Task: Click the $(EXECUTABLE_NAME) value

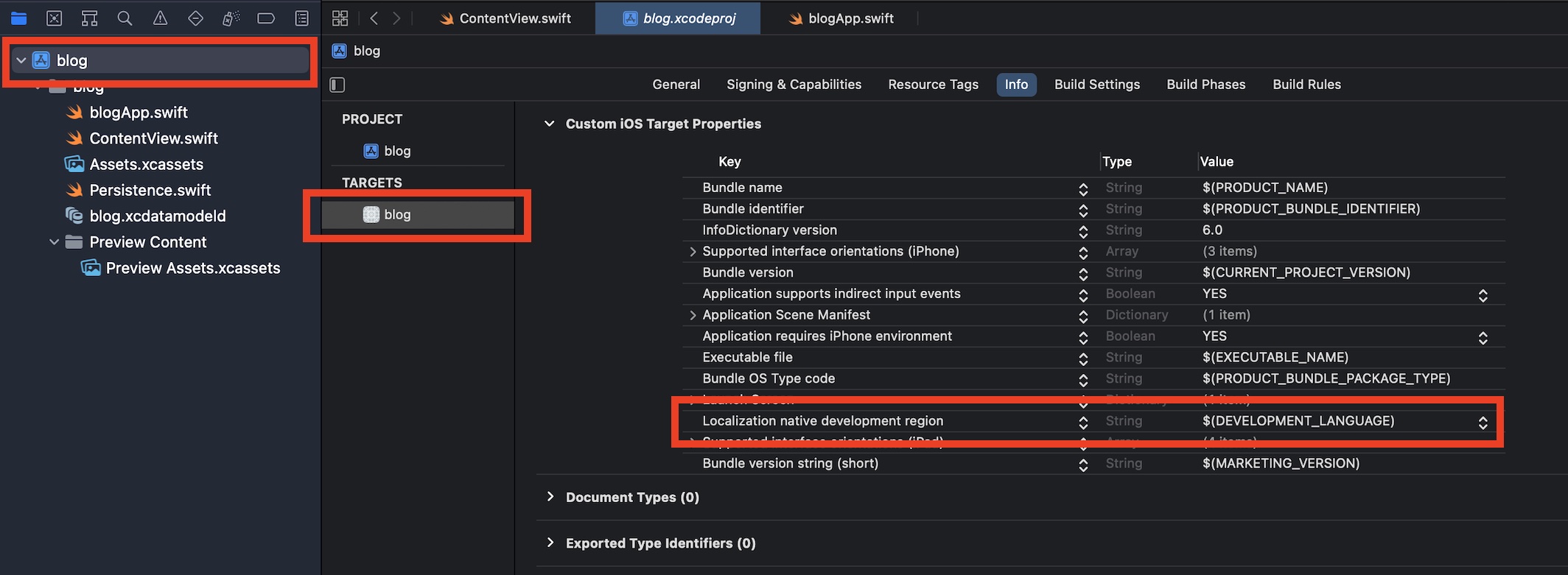Action: click(x=1275, y=357)
